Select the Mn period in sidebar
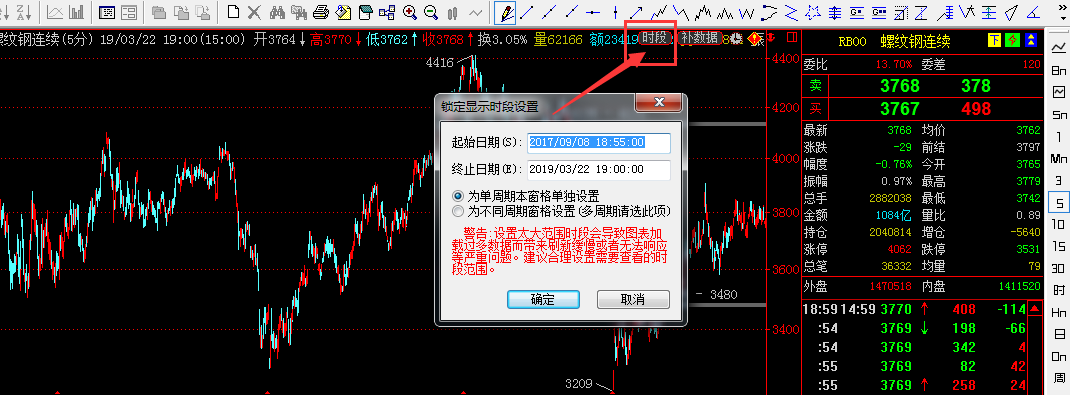Viewport: 1070px width, 395px height. click(1058, 158)
